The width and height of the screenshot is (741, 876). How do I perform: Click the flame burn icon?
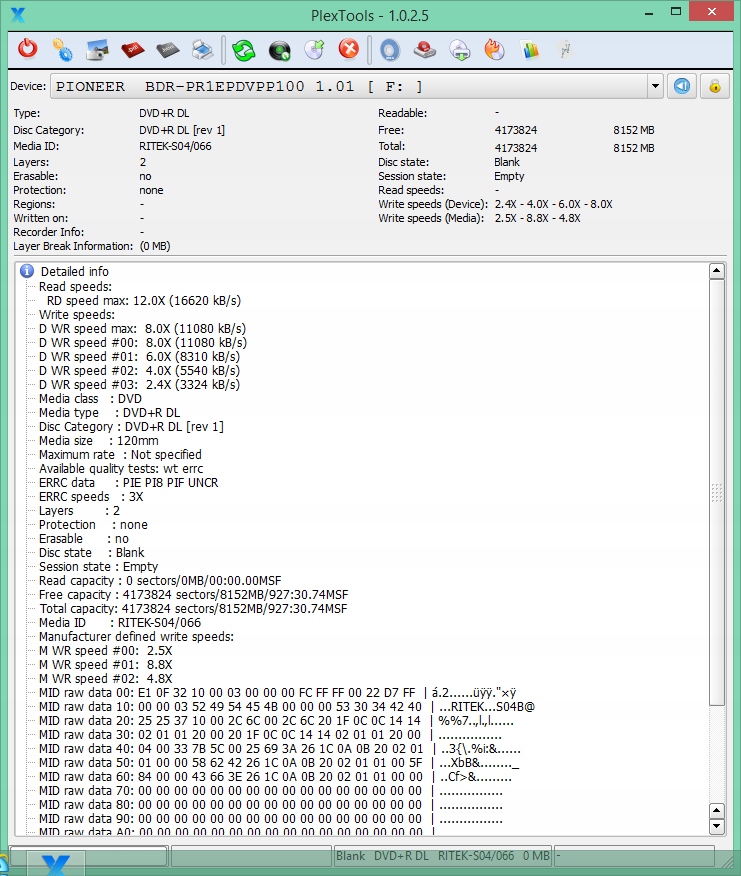tap(494, 49)
